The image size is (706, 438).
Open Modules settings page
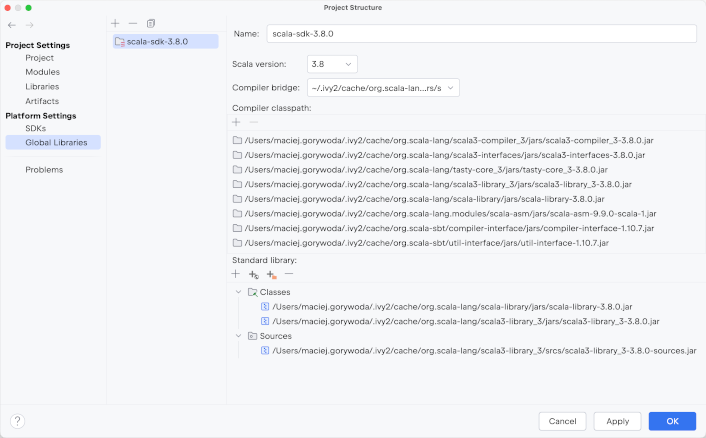42,72
